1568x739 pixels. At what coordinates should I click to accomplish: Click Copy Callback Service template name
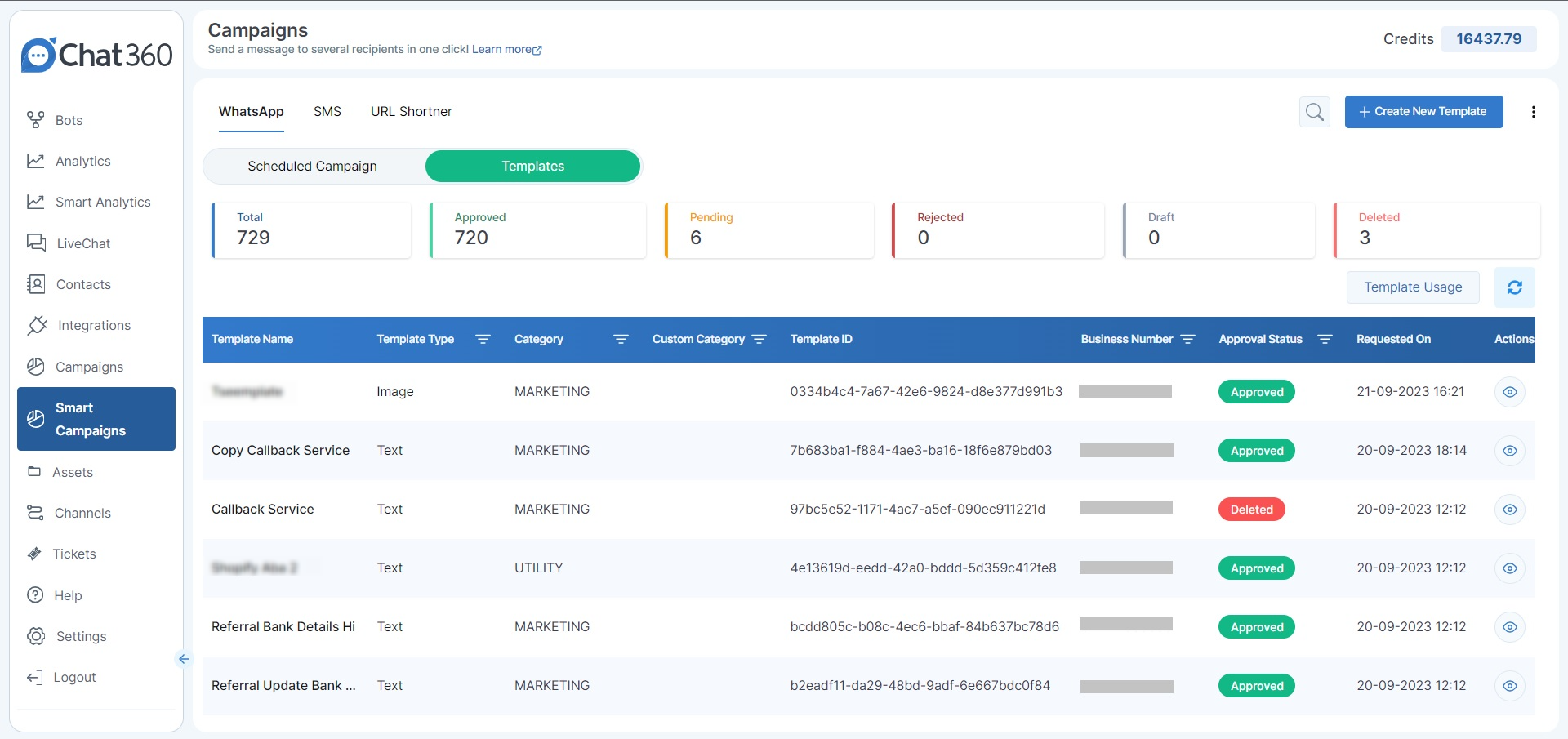pyautogui.click(x=280, y=451)
